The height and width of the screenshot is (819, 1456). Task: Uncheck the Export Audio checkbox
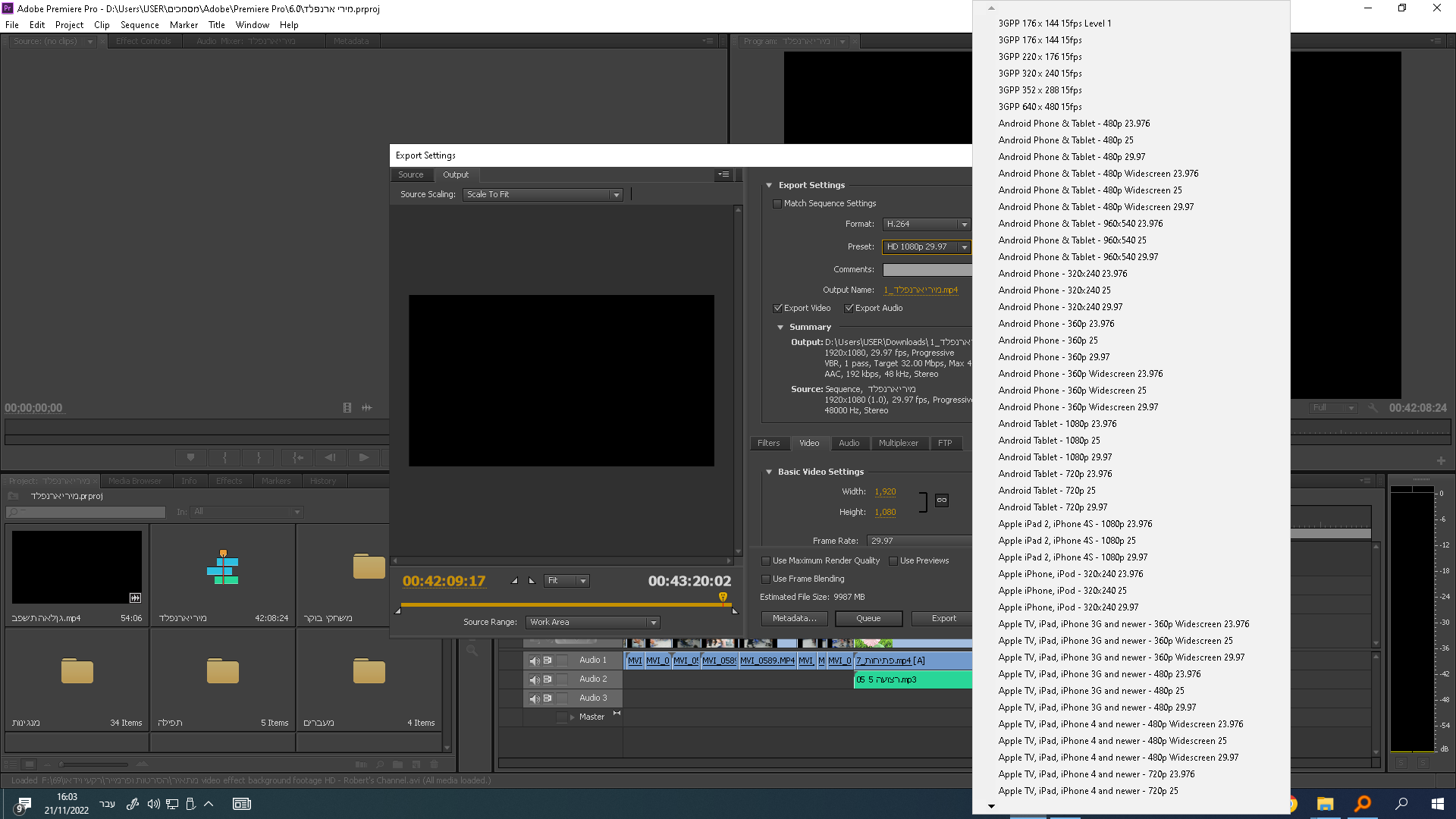849,309
